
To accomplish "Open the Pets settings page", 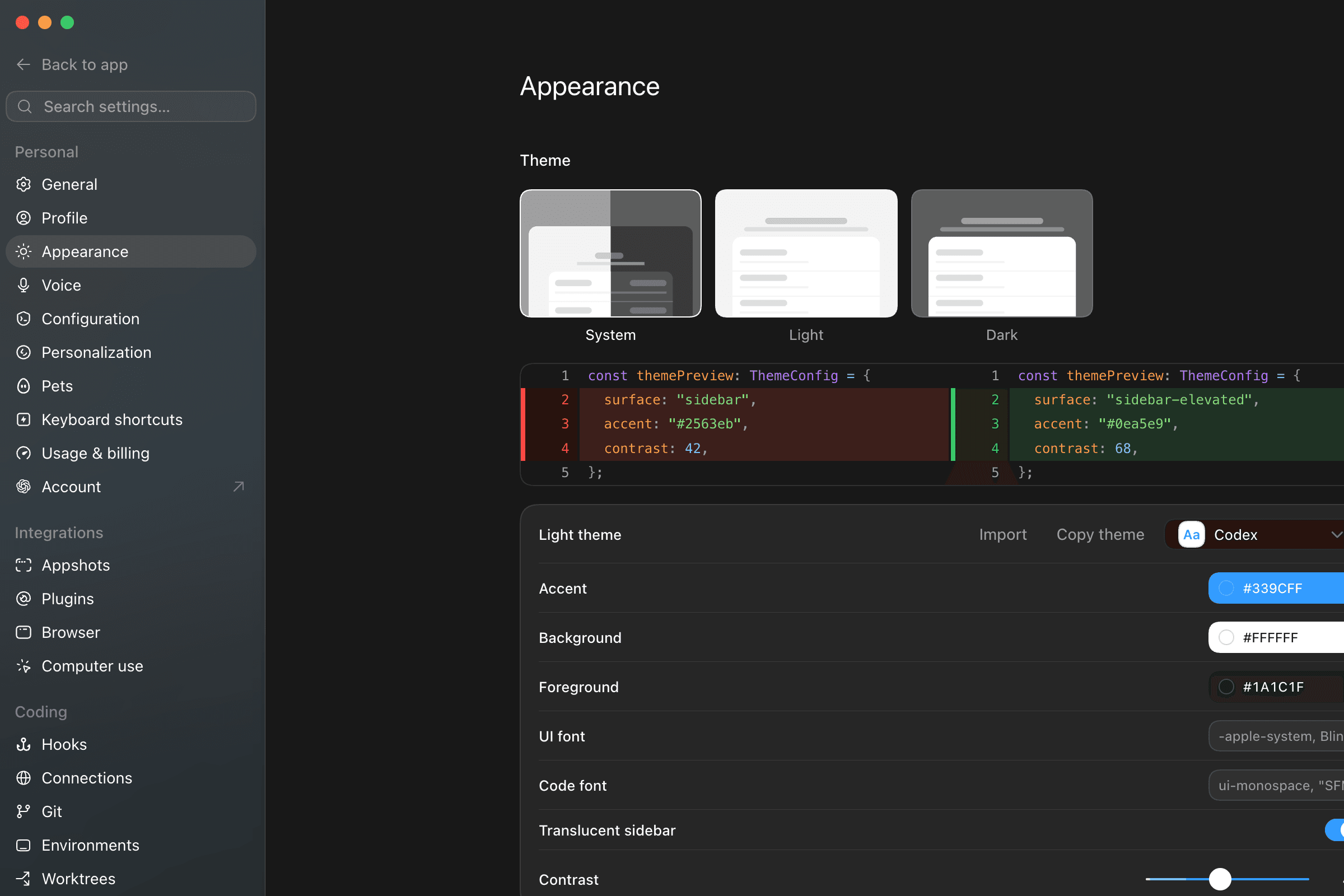I will tap(131, 386).
